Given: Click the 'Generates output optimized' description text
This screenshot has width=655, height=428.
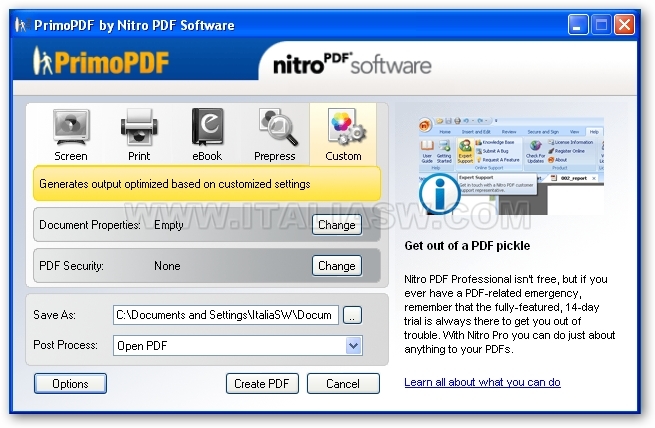Looking at the screenshot, I should tap(175, 184).
